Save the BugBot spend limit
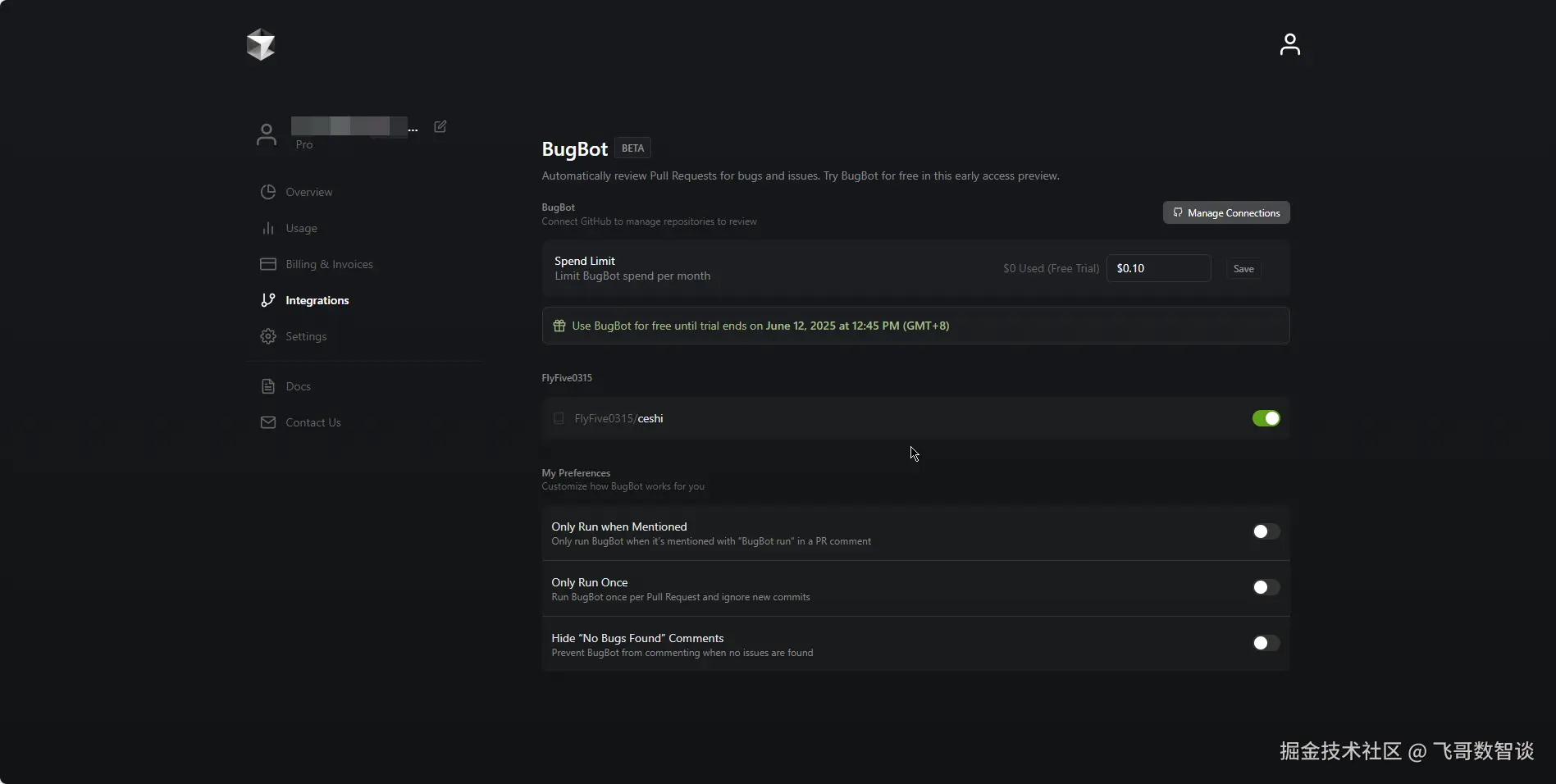The height and width of the screenshot is (784, 1556). click(1243, 269)
